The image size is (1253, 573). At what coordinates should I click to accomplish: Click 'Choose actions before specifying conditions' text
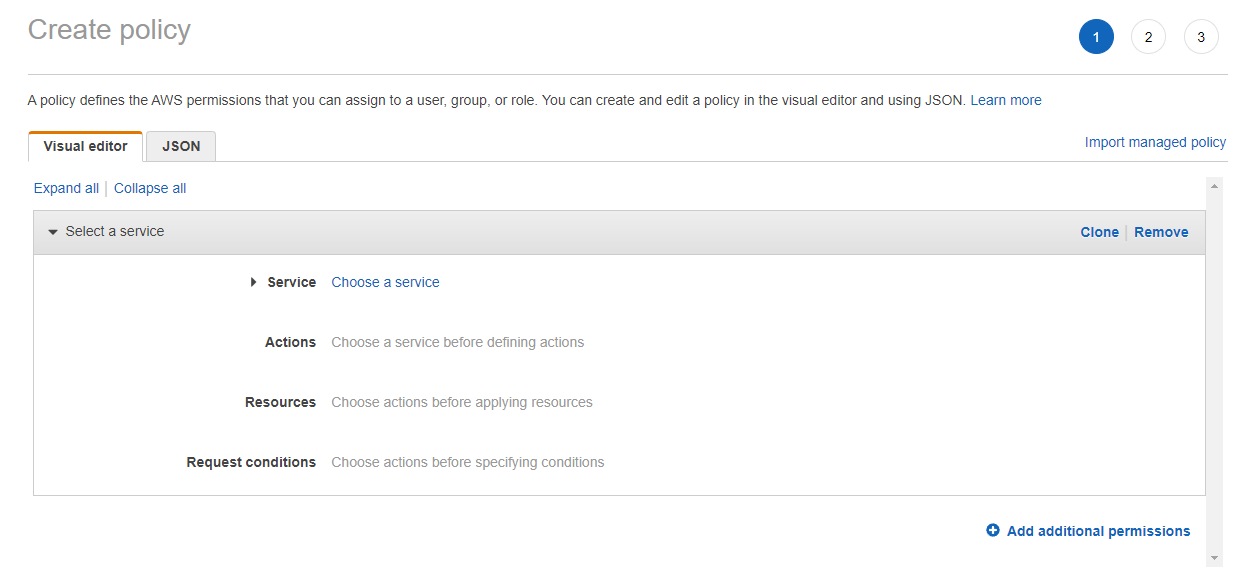467,462
